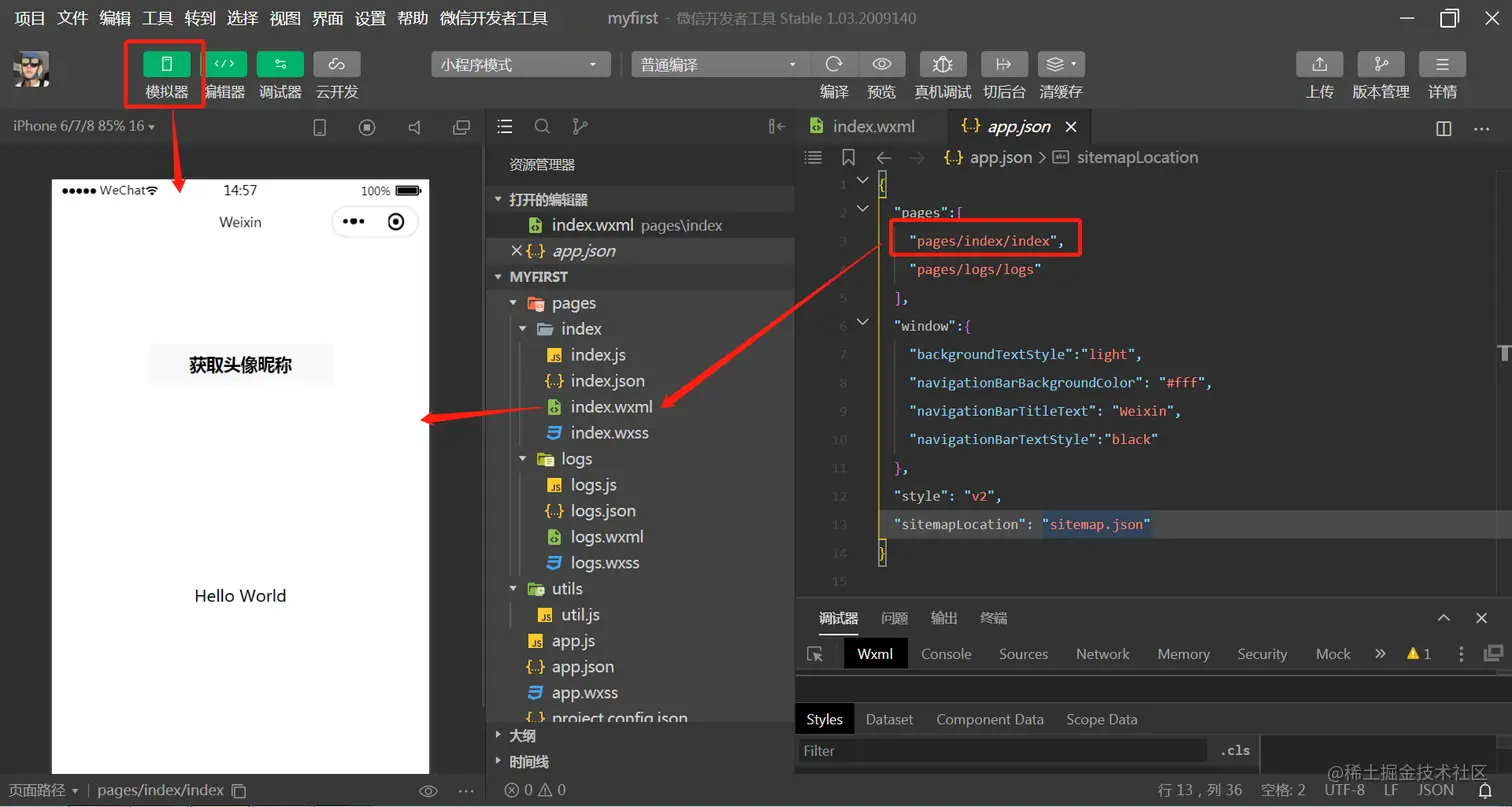Click the Compile (编译) refresh icon
1512x807 pixels.
(834, 64)
